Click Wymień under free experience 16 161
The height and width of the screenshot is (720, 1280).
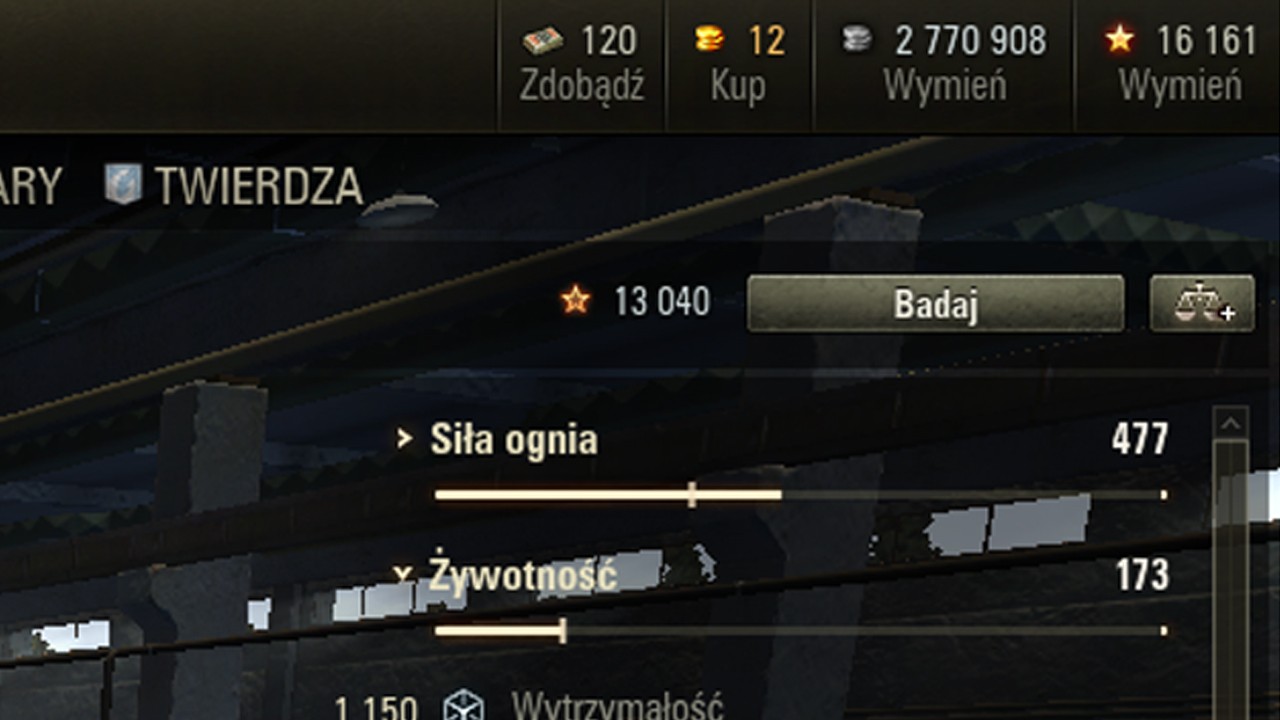pyautogui.click(x=1180, y=85)
